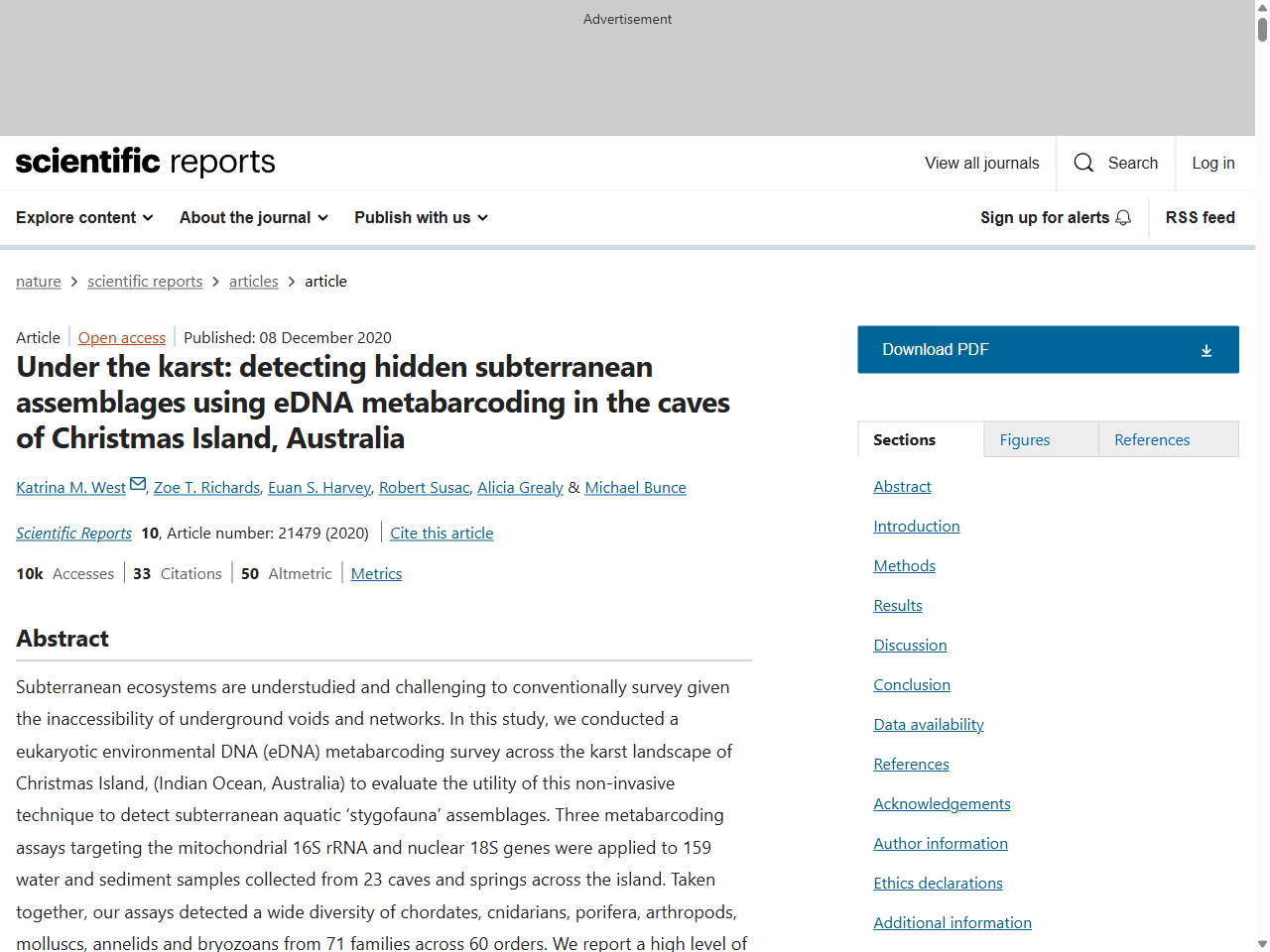
Task: Jump to Acknowledgements section
Action: [x=942, y=804]
